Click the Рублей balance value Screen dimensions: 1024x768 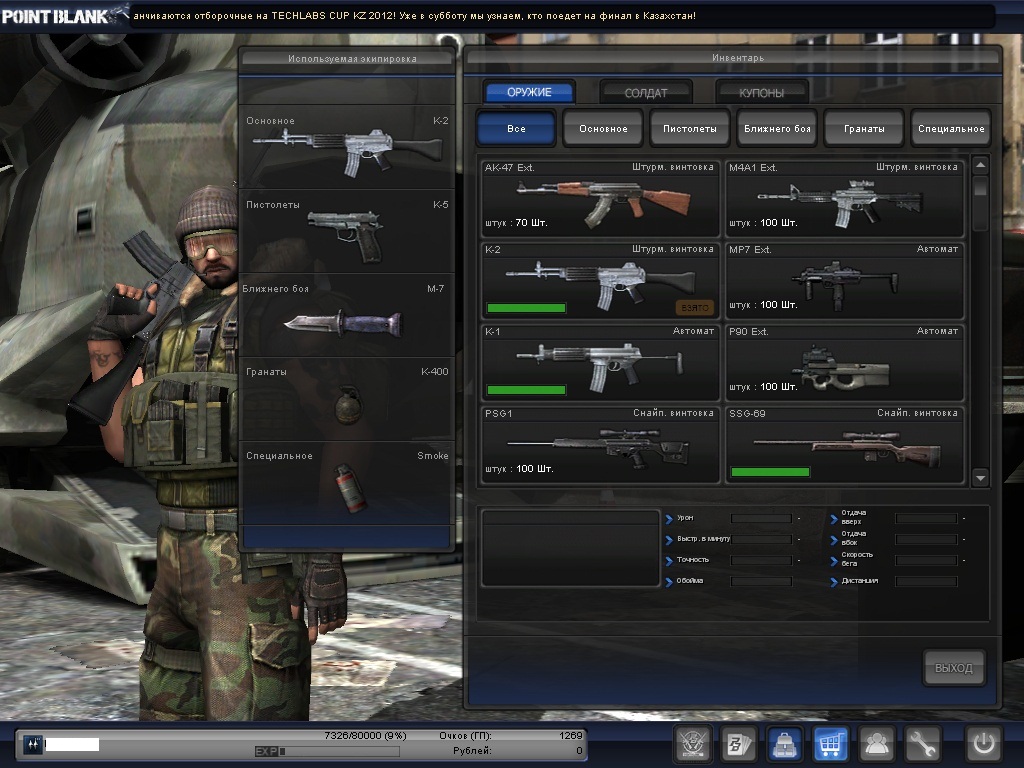(579, 751)
